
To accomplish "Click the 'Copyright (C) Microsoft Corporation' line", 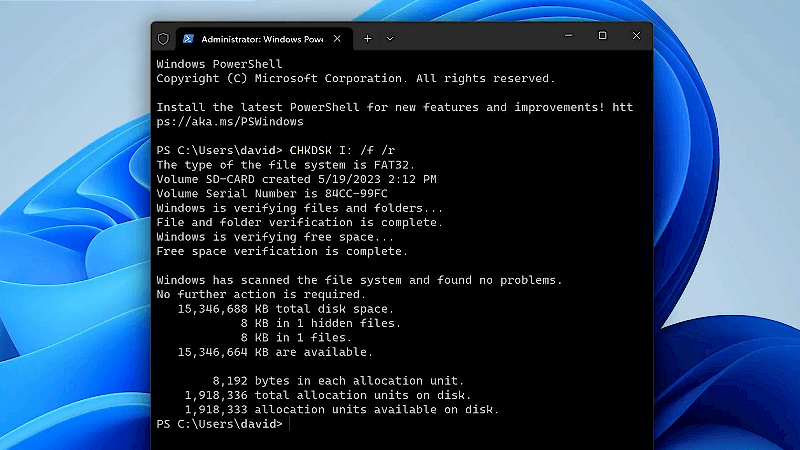I will pyautogui.click(x=356, y=78).
